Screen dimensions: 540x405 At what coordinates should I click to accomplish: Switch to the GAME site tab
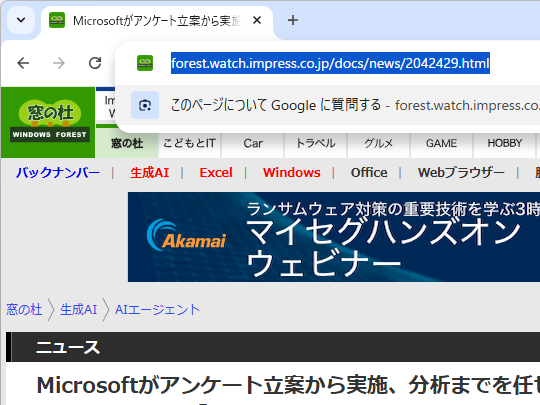tap(442, 143)
